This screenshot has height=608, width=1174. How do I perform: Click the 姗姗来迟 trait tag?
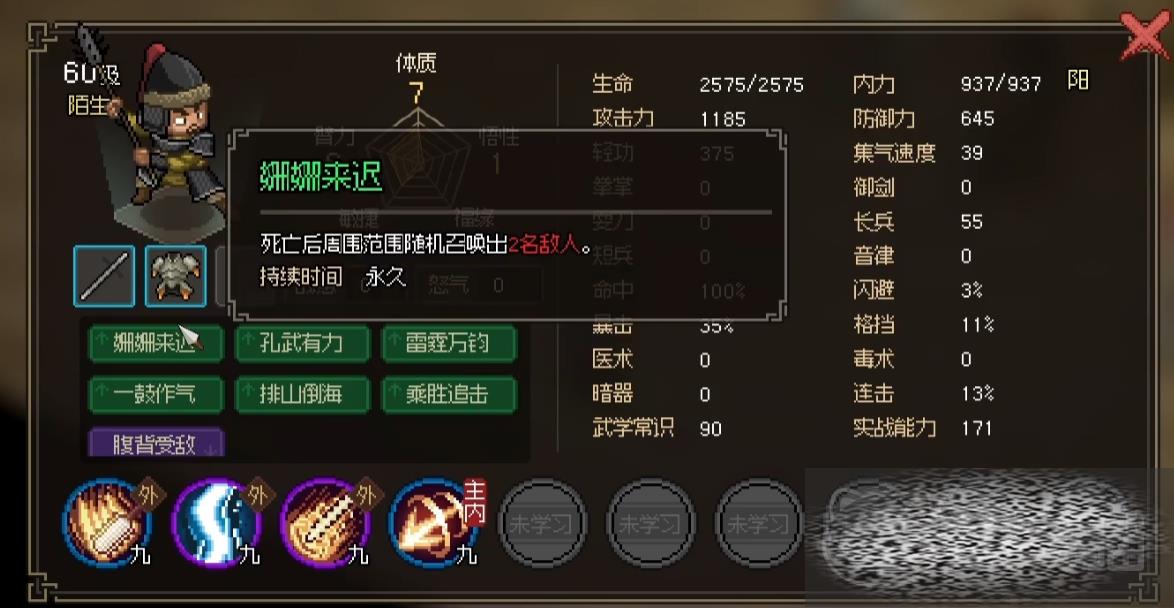(x=156, y=344)
